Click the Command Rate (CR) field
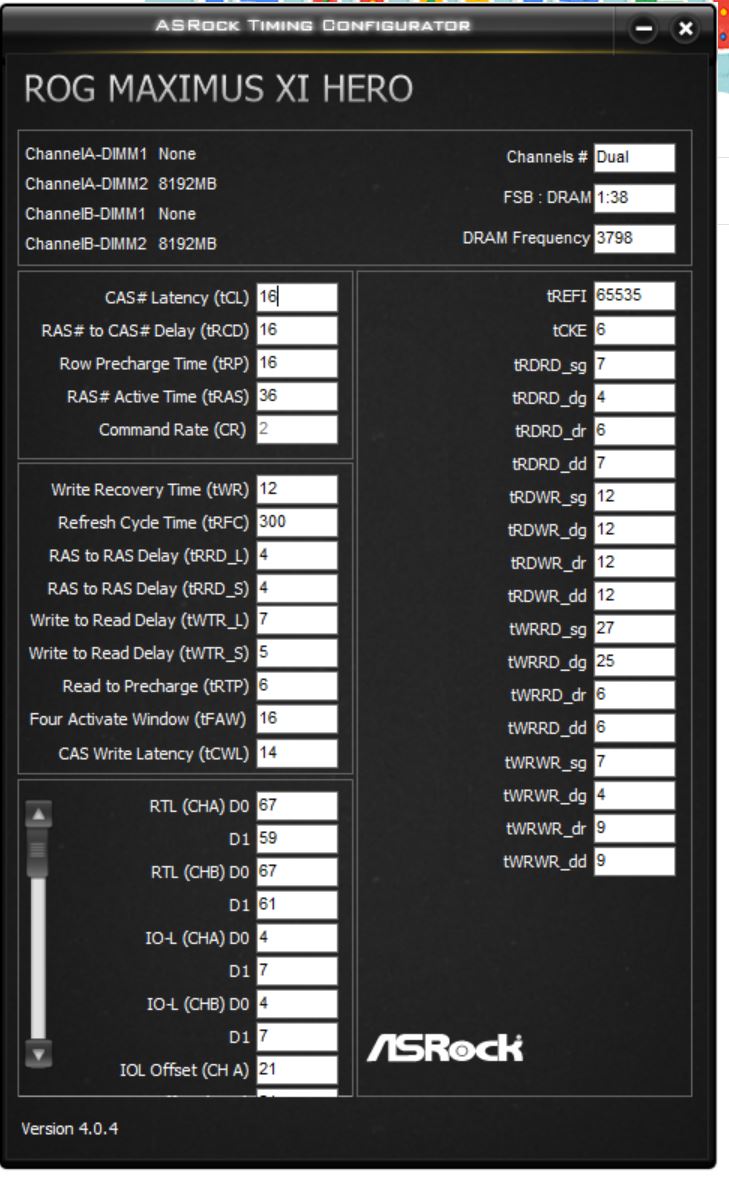 point(297,429)
